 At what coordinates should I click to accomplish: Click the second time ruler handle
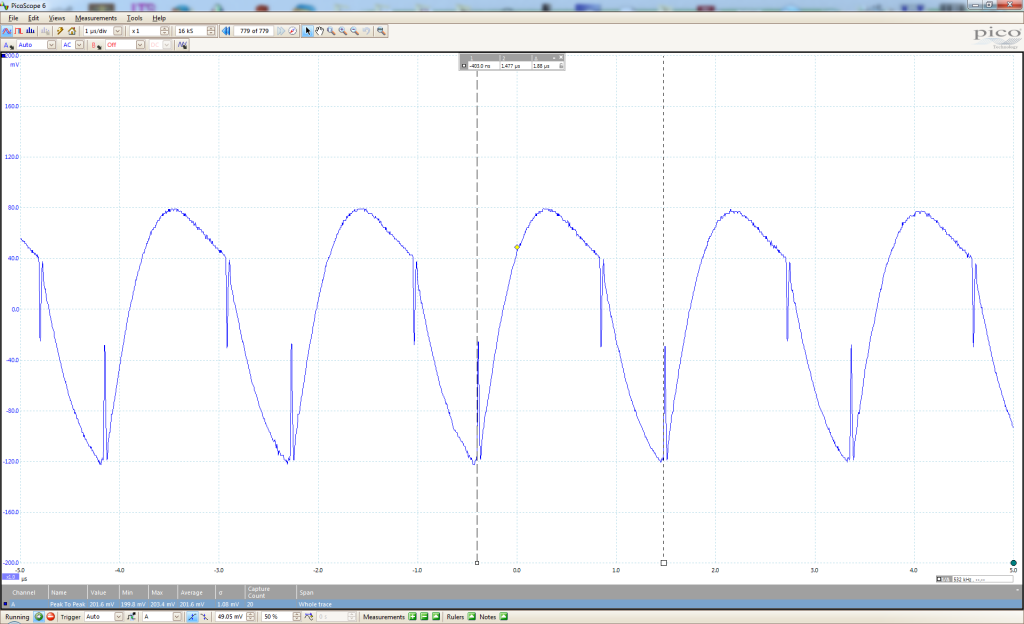coord(664,563)
